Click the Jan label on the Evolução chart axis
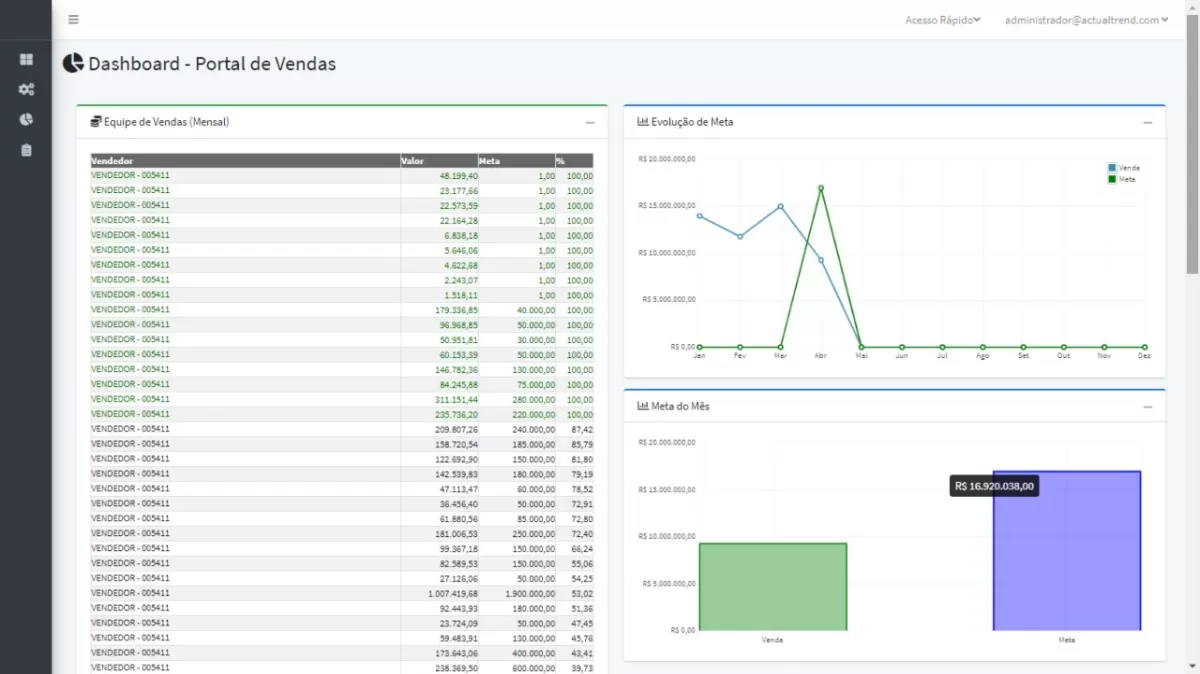This screenshot has height=674, width=1200. [699, 356]
